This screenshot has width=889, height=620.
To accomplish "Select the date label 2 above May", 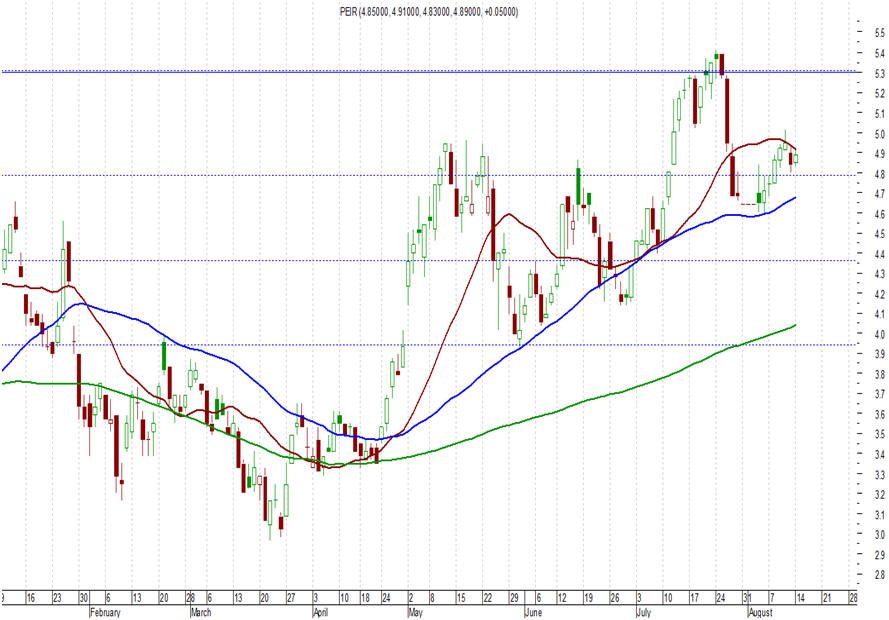I will pos(411,598).
